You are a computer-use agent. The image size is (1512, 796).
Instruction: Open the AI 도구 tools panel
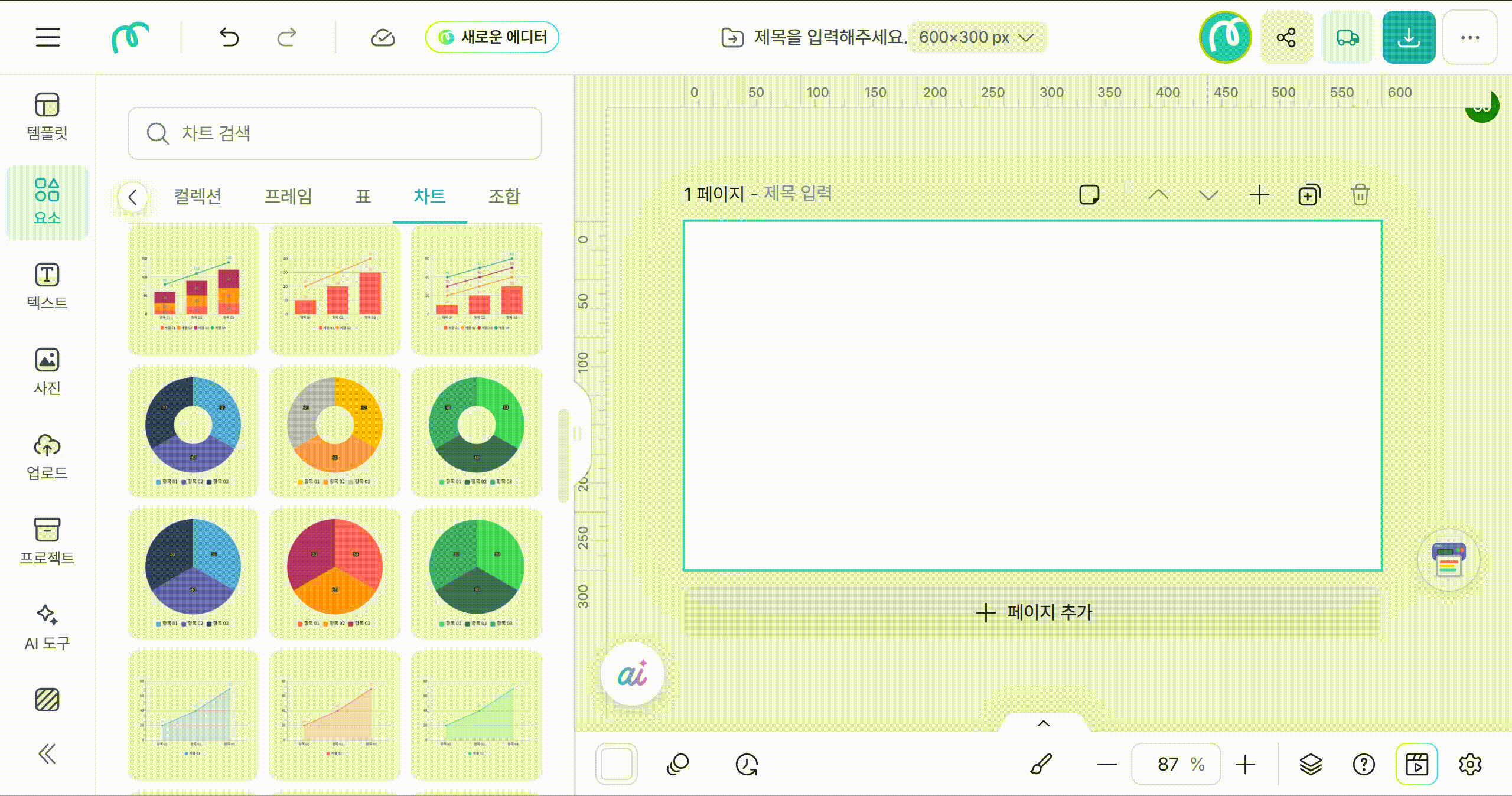[47, 627]
